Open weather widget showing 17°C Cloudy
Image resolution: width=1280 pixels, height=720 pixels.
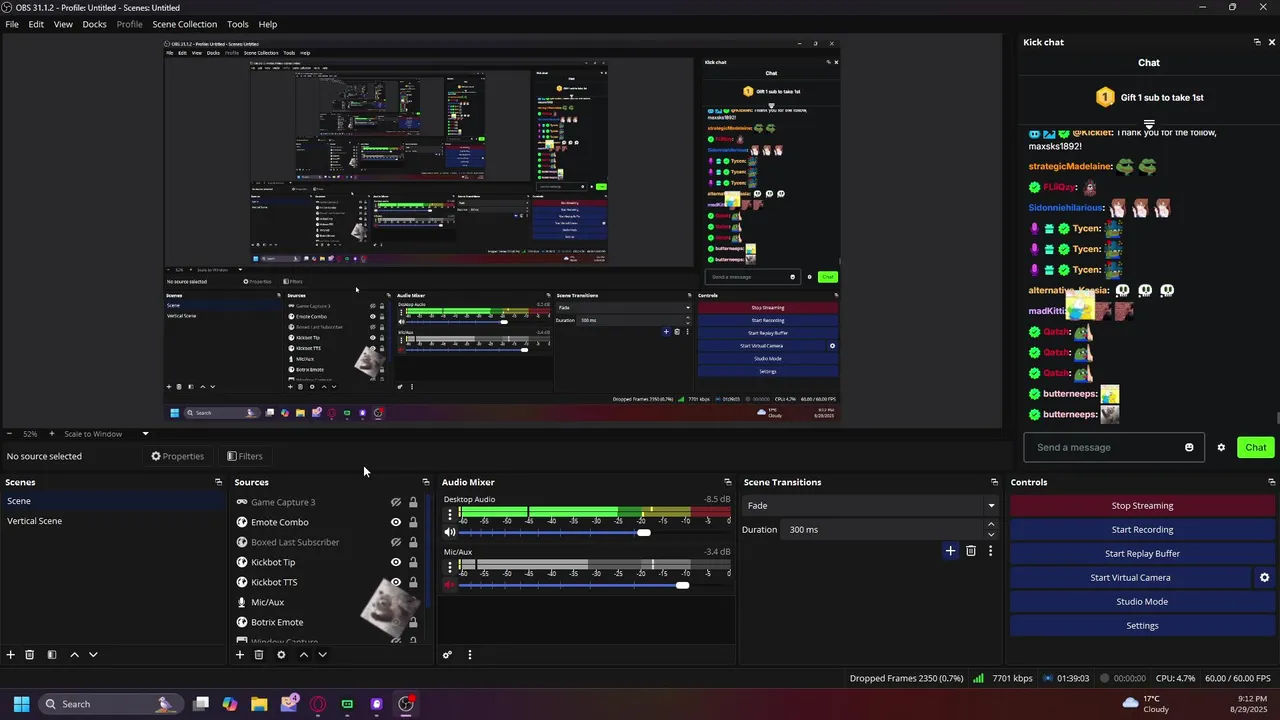click(1145, 704)
